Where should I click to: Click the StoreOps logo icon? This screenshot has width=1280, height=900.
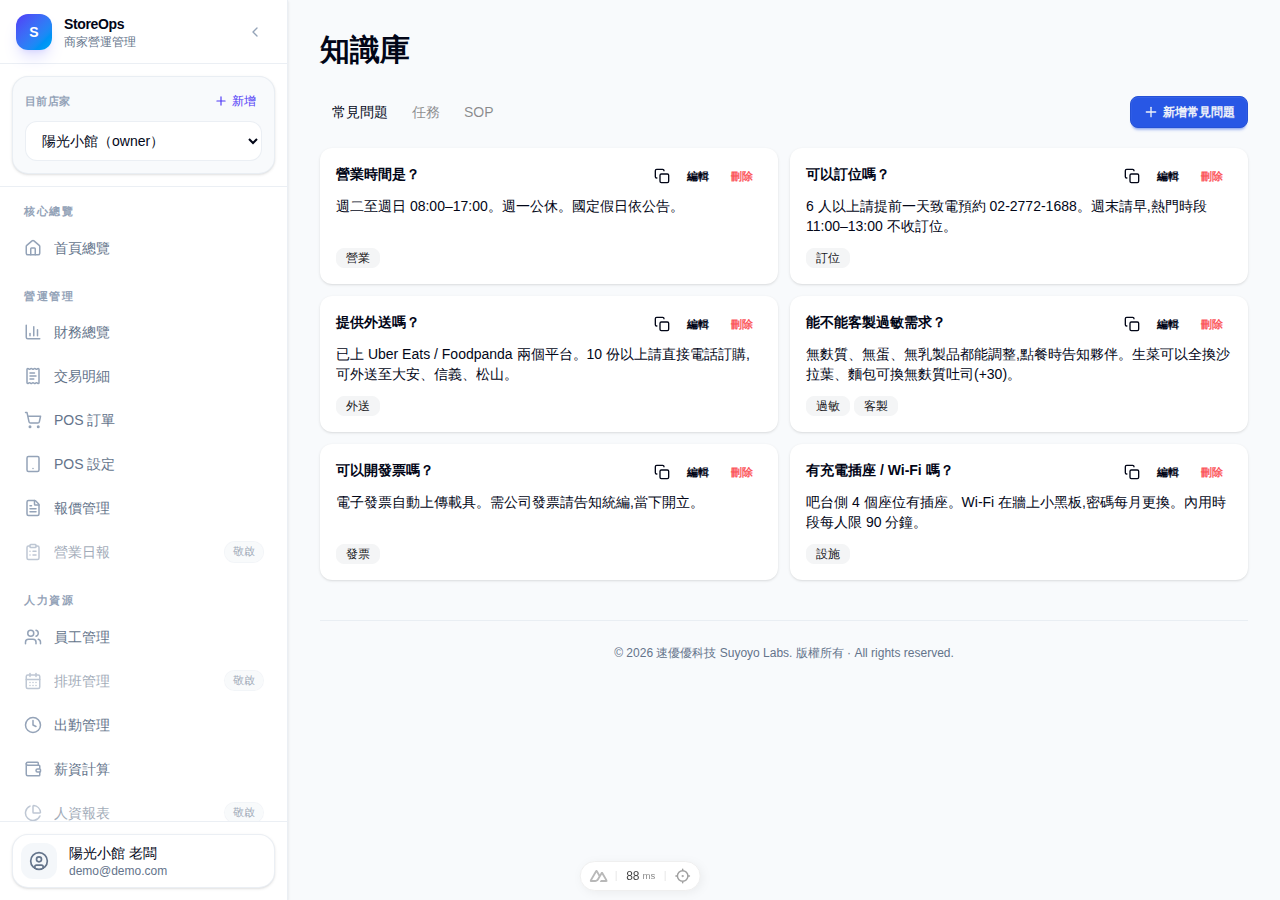pos(34,32)
